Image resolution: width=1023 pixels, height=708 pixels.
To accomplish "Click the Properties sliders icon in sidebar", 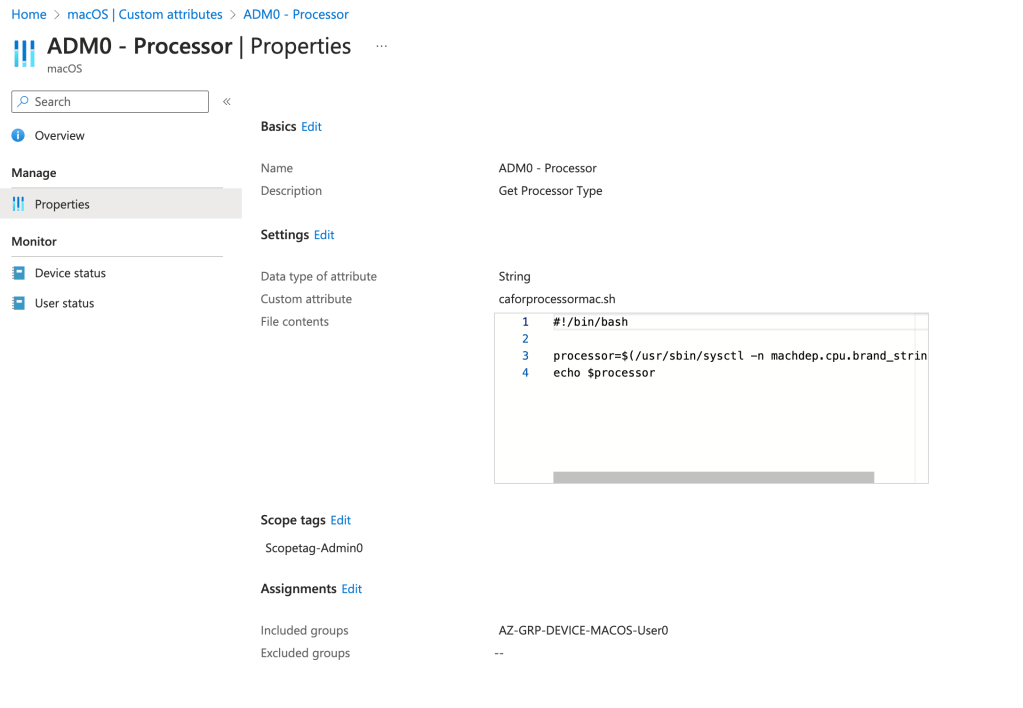I will click(18, 204).
